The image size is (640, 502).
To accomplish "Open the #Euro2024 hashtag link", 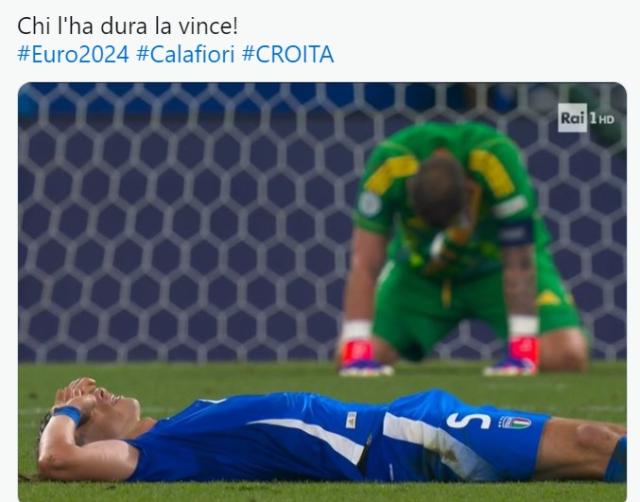I will click(73, 54).
